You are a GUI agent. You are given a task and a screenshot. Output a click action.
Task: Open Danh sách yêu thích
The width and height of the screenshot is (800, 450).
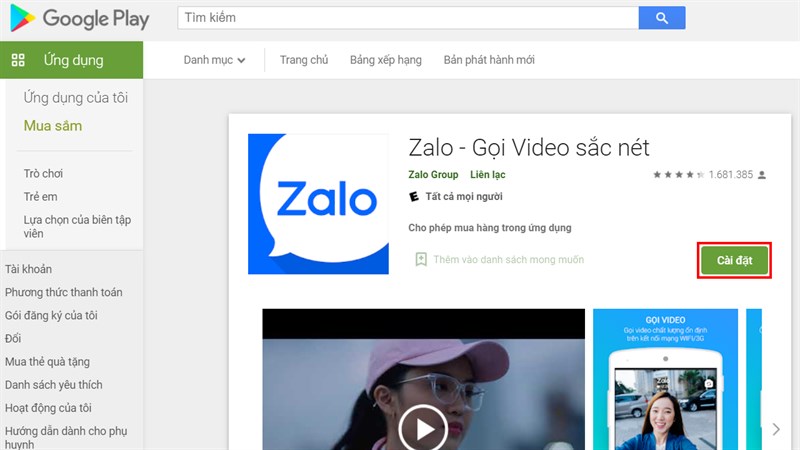coord(54,385)
